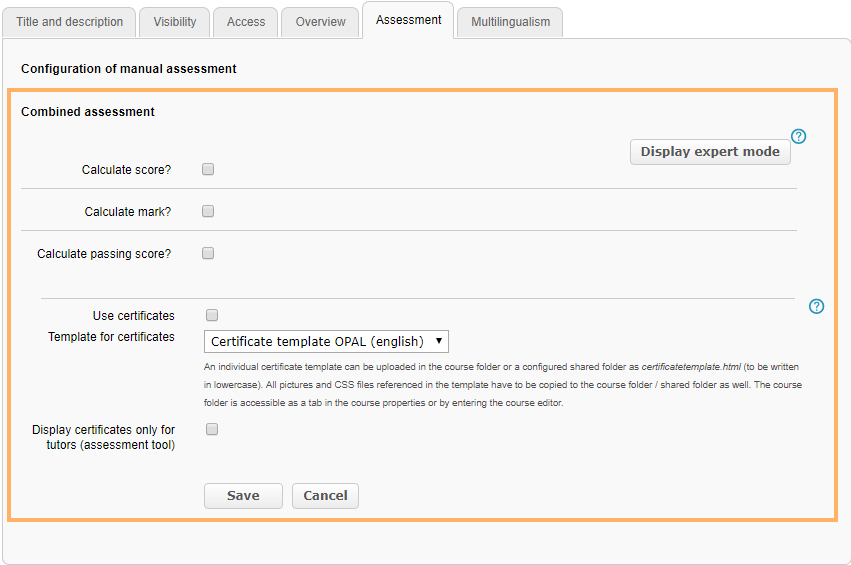851x565 pixels.
Task: Click the Assessment tab
Action: pyautogui.click(x=408, y=20)
